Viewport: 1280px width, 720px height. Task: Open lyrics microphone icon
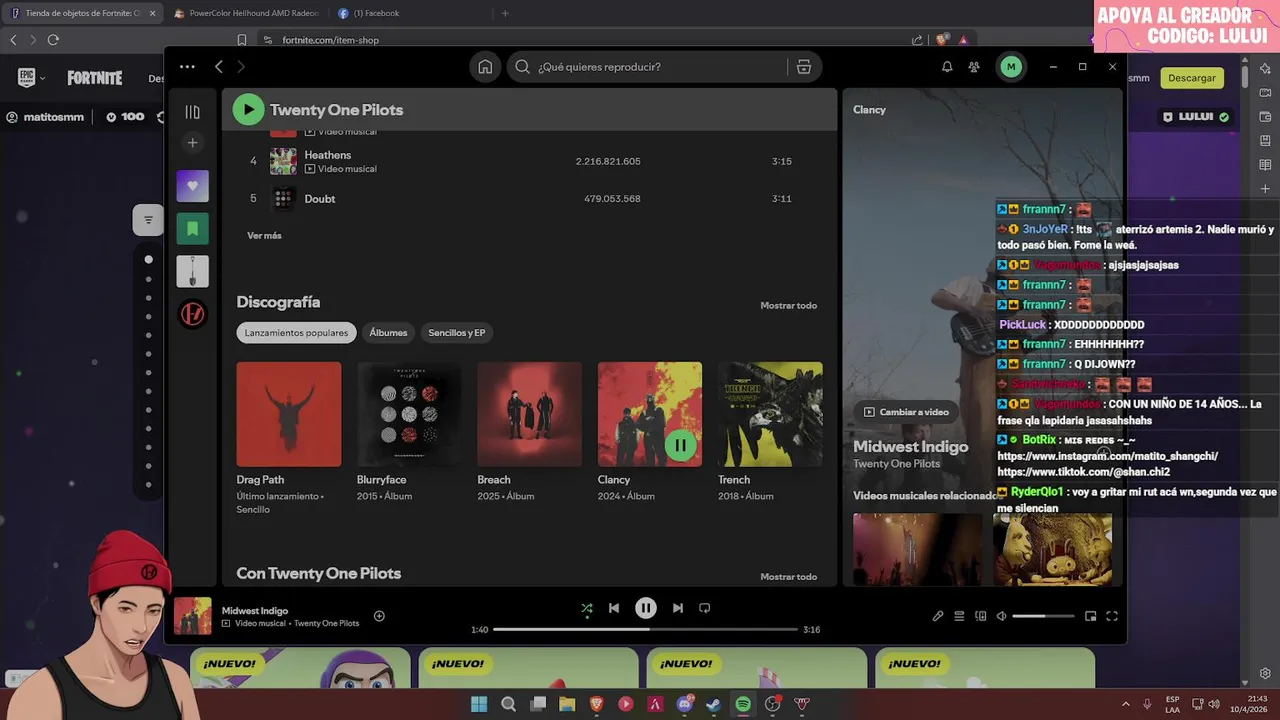point(938,616)
